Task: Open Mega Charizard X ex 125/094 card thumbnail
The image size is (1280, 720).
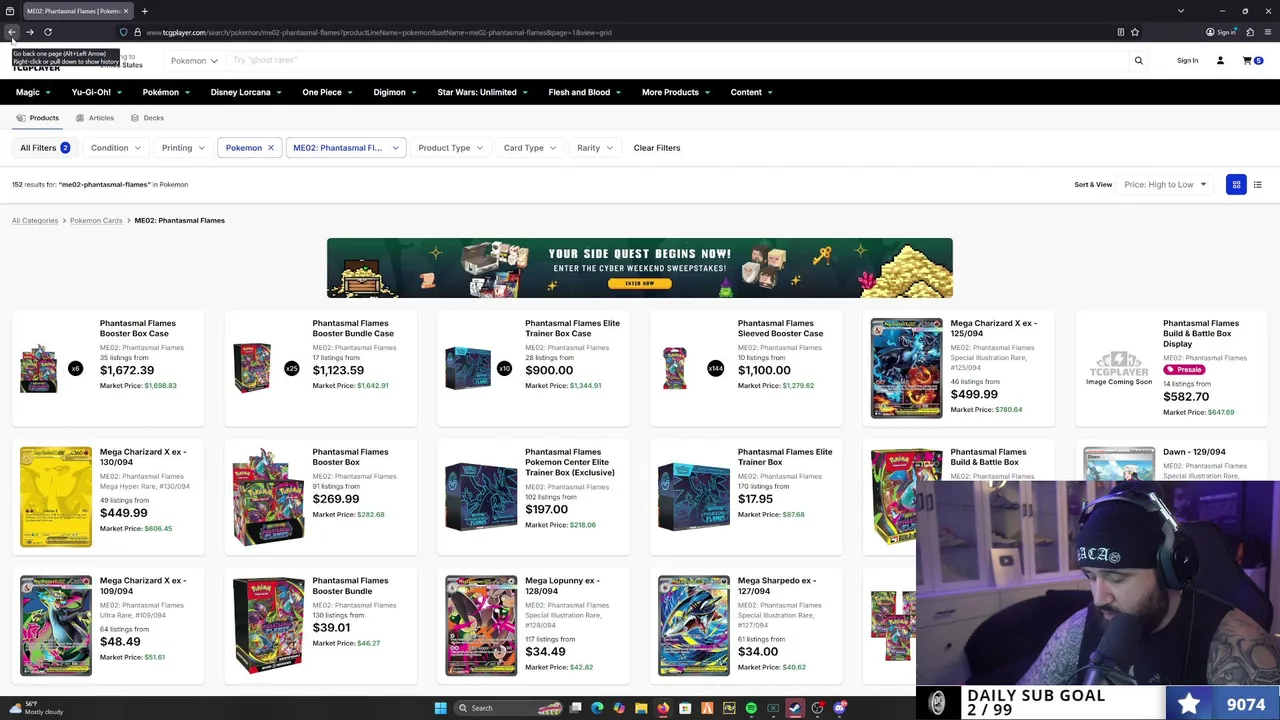Action: point(906,368)
